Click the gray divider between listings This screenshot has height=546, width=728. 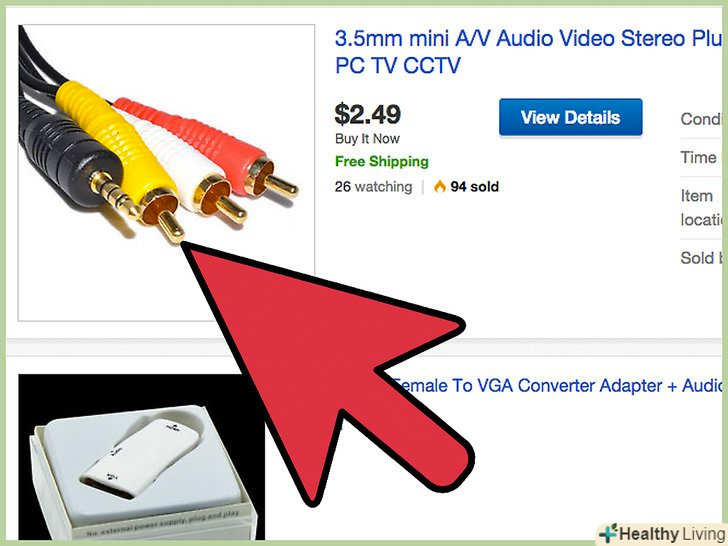(364, 347)
